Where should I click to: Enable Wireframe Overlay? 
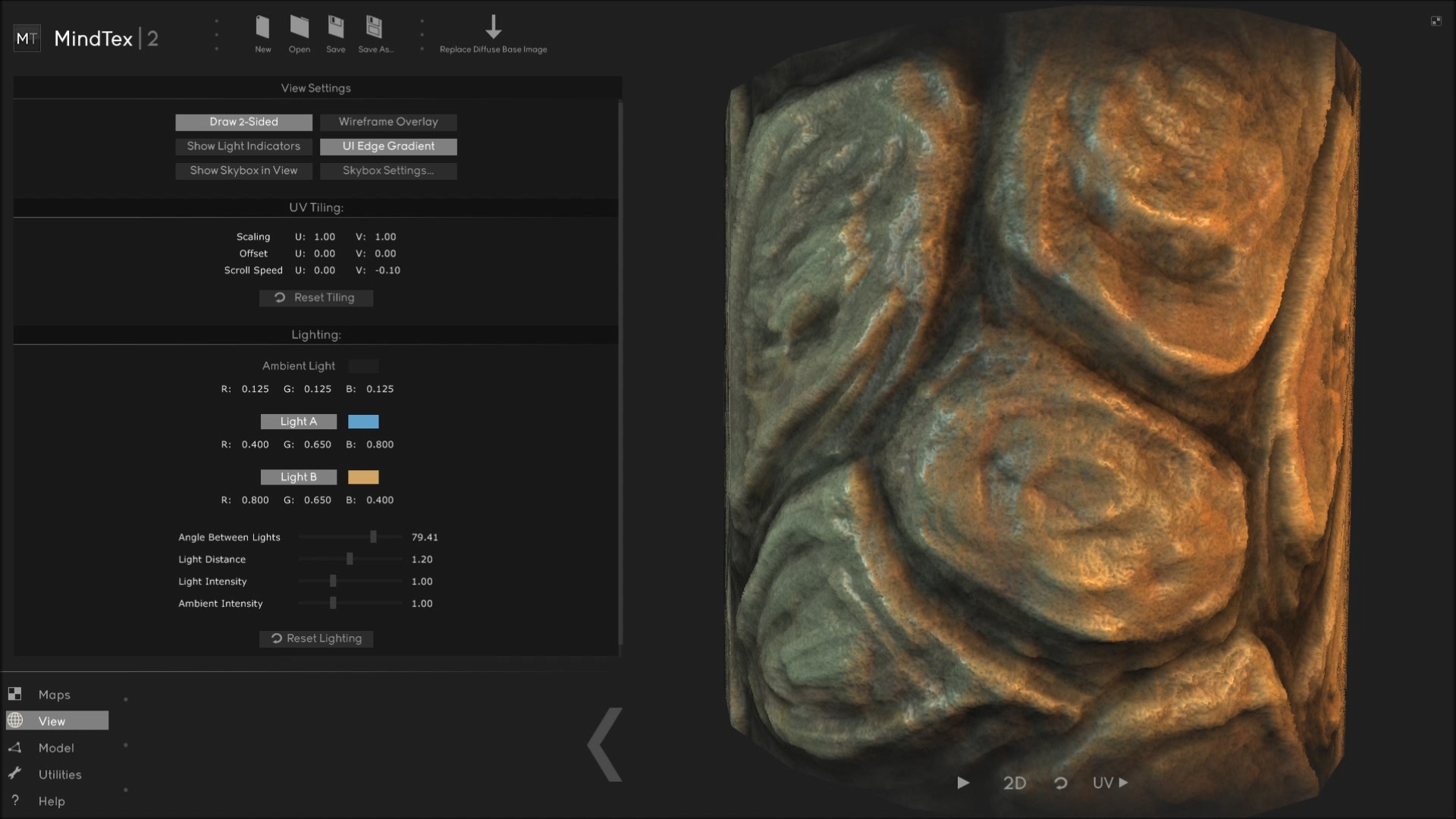pyautogui.click(x=388, y=122)
